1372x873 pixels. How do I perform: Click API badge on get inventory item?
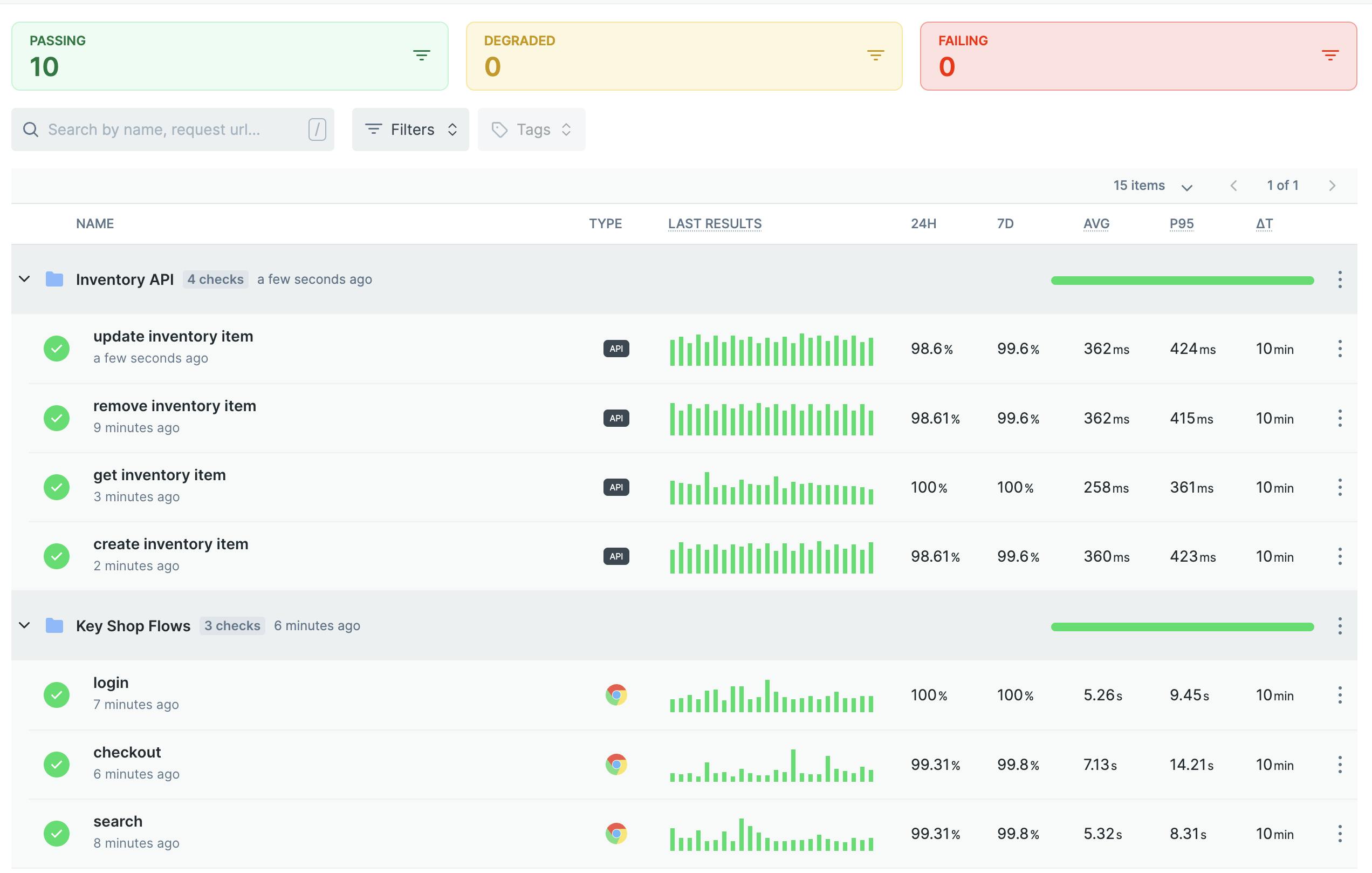coord(616,487)
